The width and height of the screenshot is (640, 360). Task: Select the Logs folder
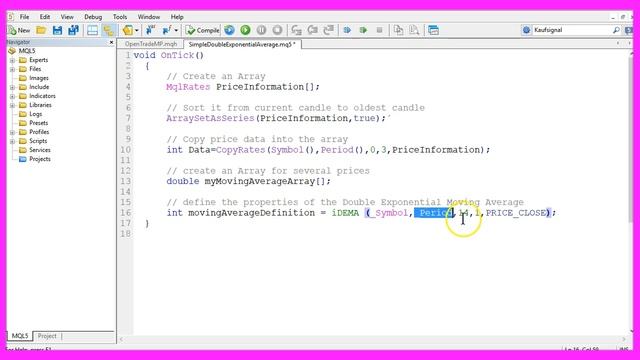point(35,114)
